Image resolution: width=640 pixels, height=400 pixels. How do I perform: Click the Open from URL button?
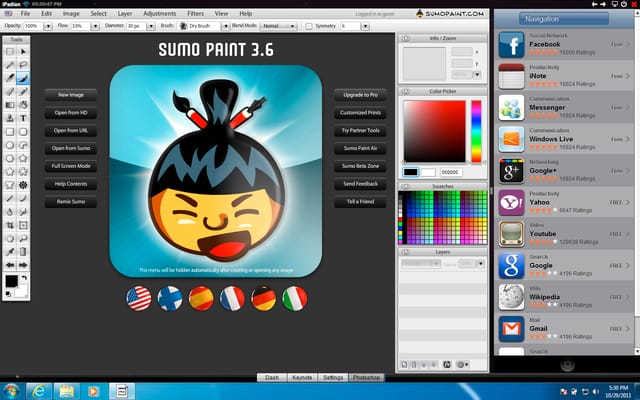(71, 131)
